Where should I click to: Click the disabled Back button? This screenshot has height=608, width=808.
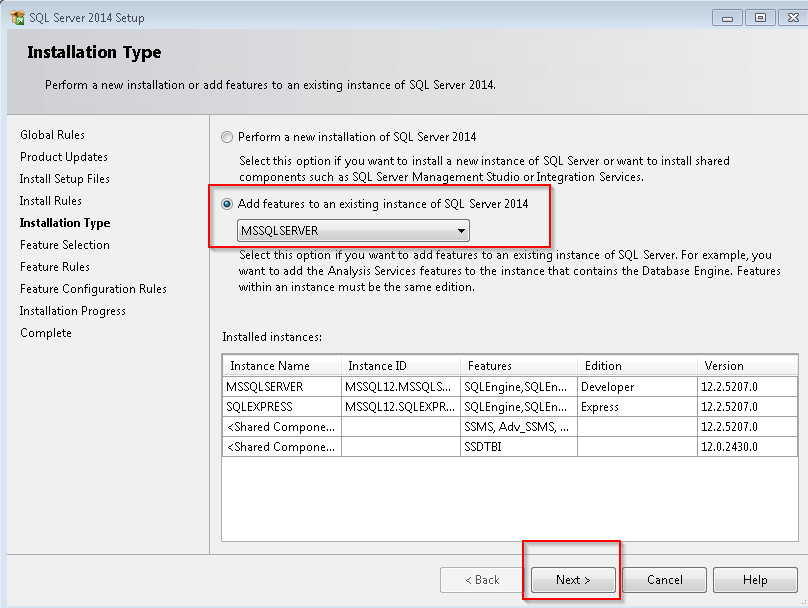tap(483, 579)
